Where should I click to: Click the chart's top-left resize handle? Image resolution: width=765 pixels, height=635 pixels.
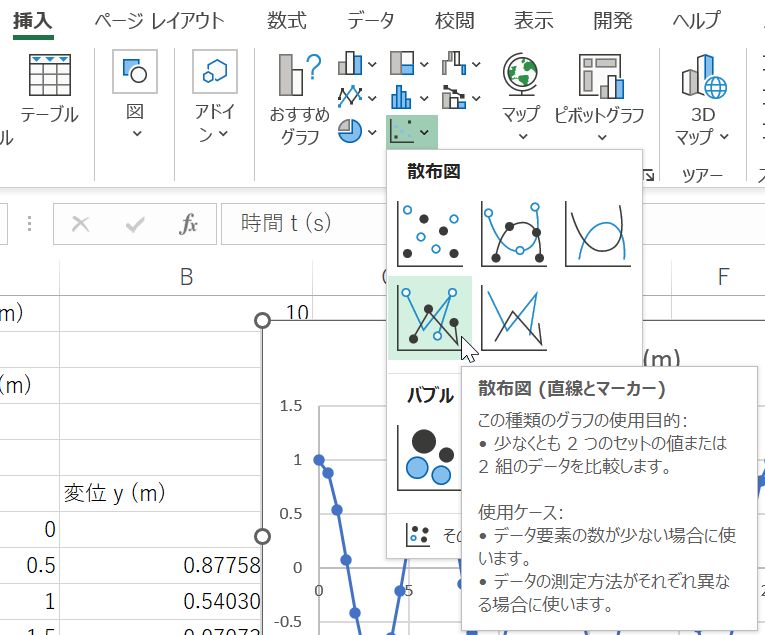262,320
